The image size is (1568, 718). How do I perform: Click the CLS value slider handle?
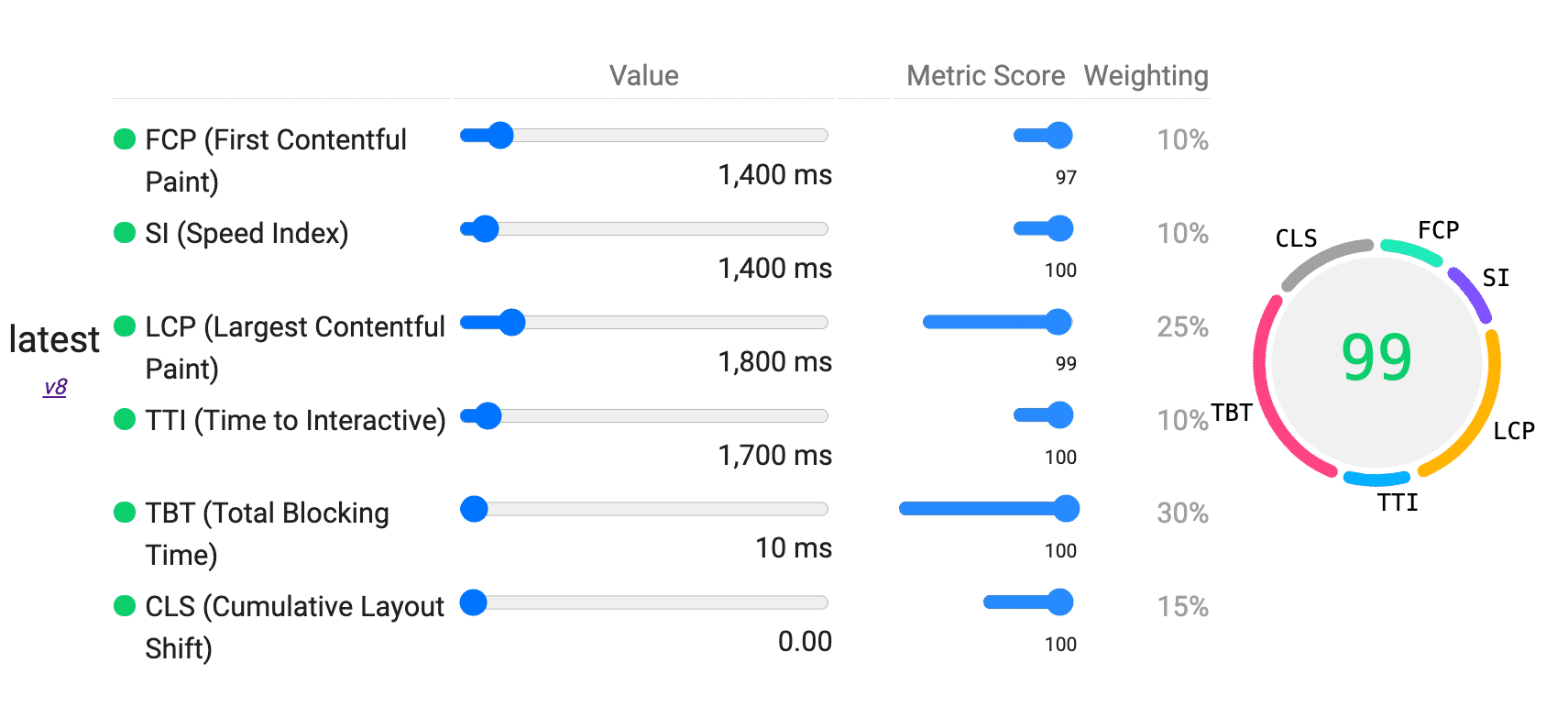(473, 602)
